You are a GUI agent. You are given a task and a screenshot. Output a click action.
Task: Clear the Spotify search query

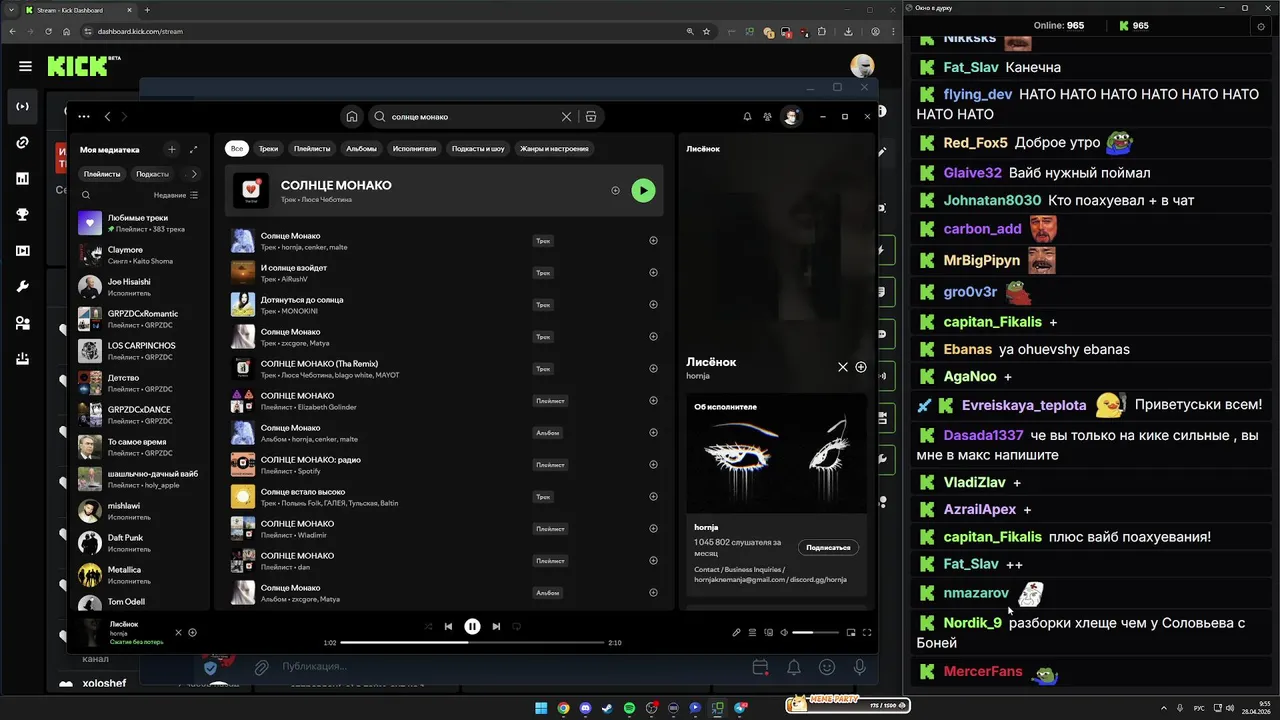pyautogui.click(x=566, y=117)
